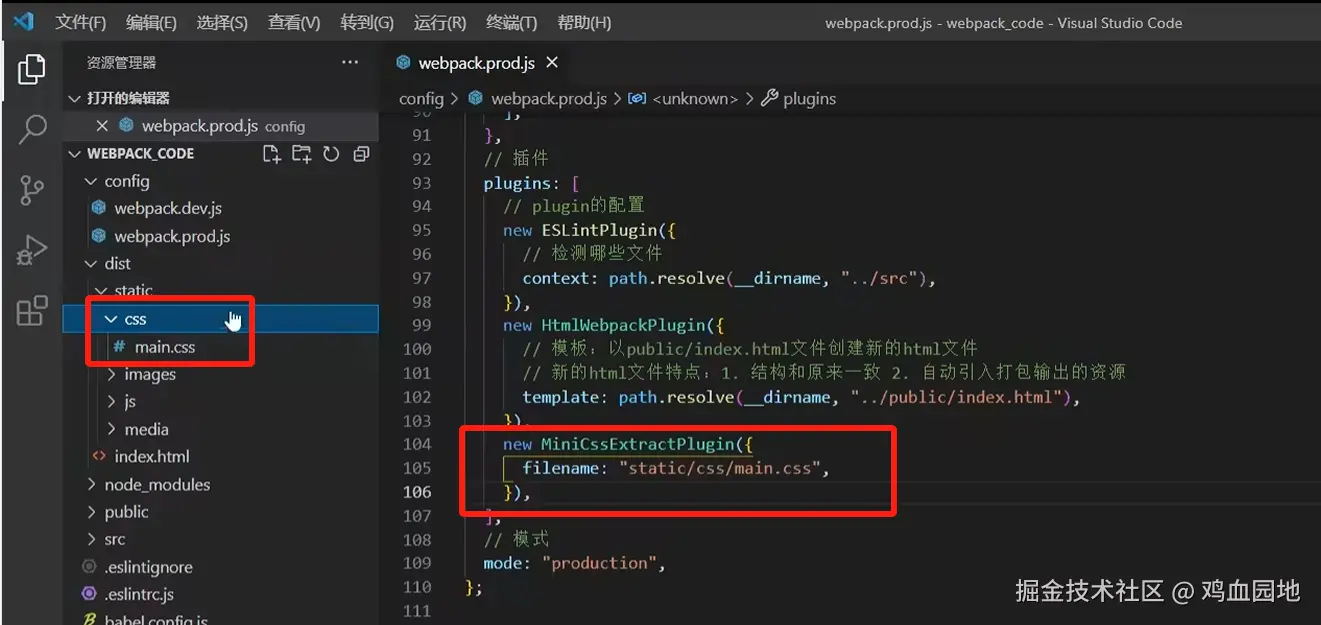Collapse all folders in explorer
The height and width of the screenshot is (625, 1321).
[x=361, y=153]
